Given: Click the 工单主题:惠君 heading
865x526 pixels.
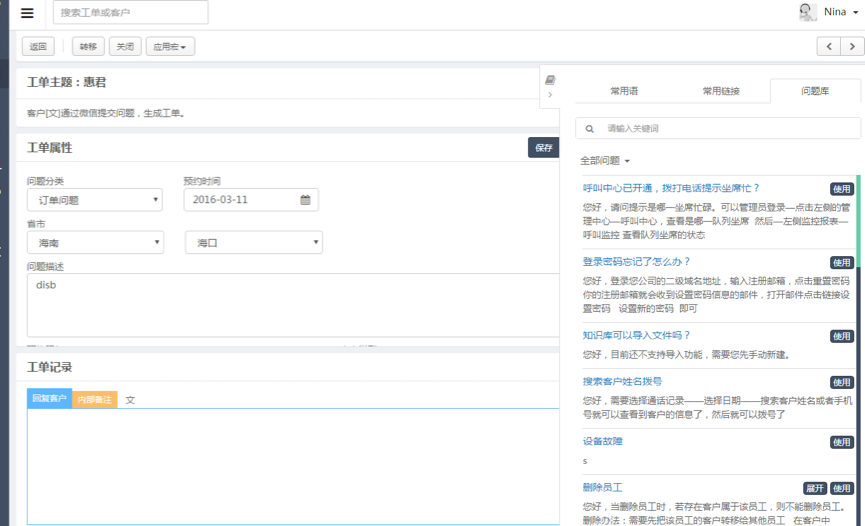Looking at the screenshot, I should [x=66, y=82].
